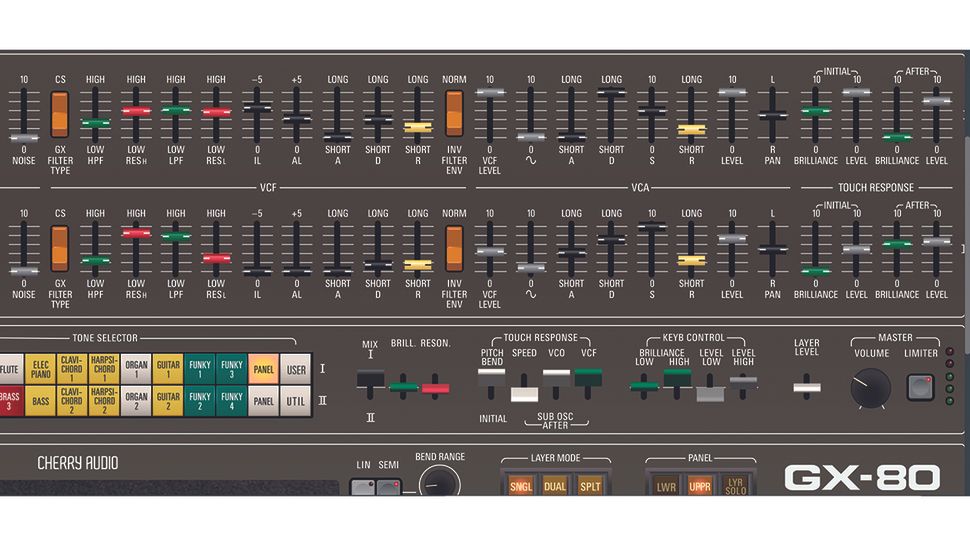Click top-row green LPF slider handle

(176, 111)
